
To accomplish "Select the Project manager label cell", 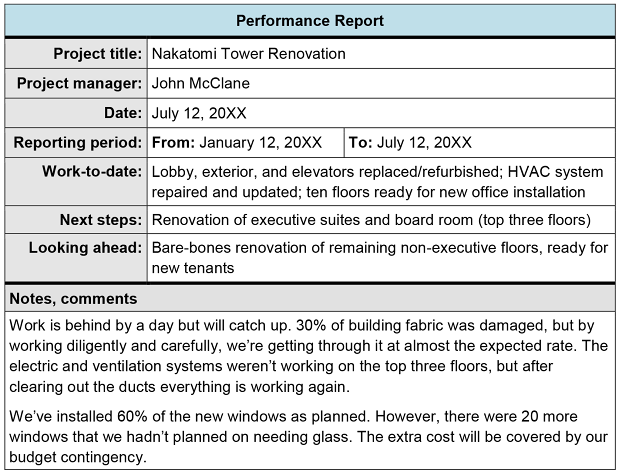I will 79,84.
